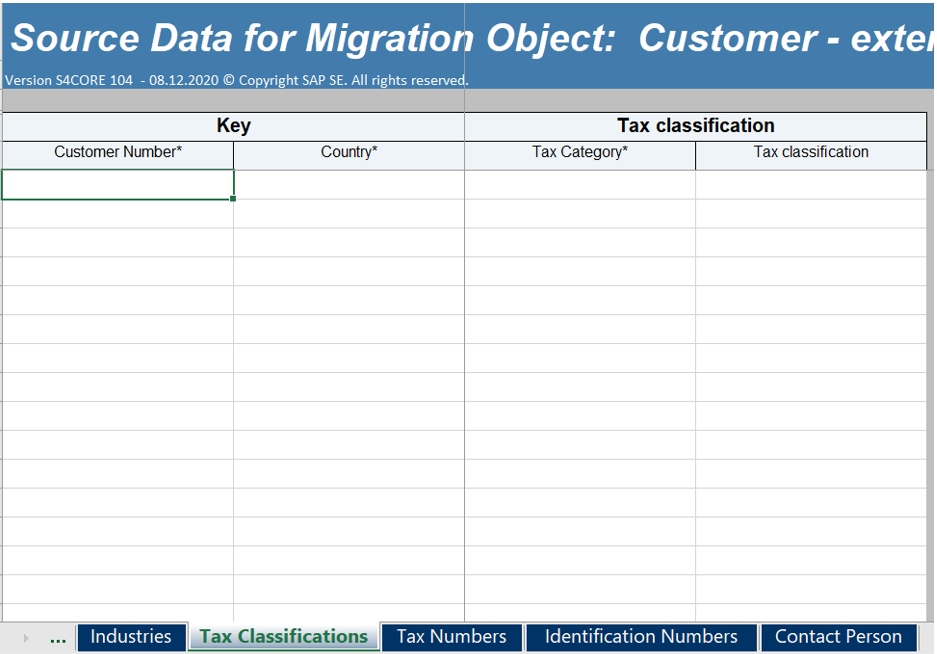Viewport: 937px width, 654px height.
Task: Click the merged Key group header
Action: coord(233,127)
